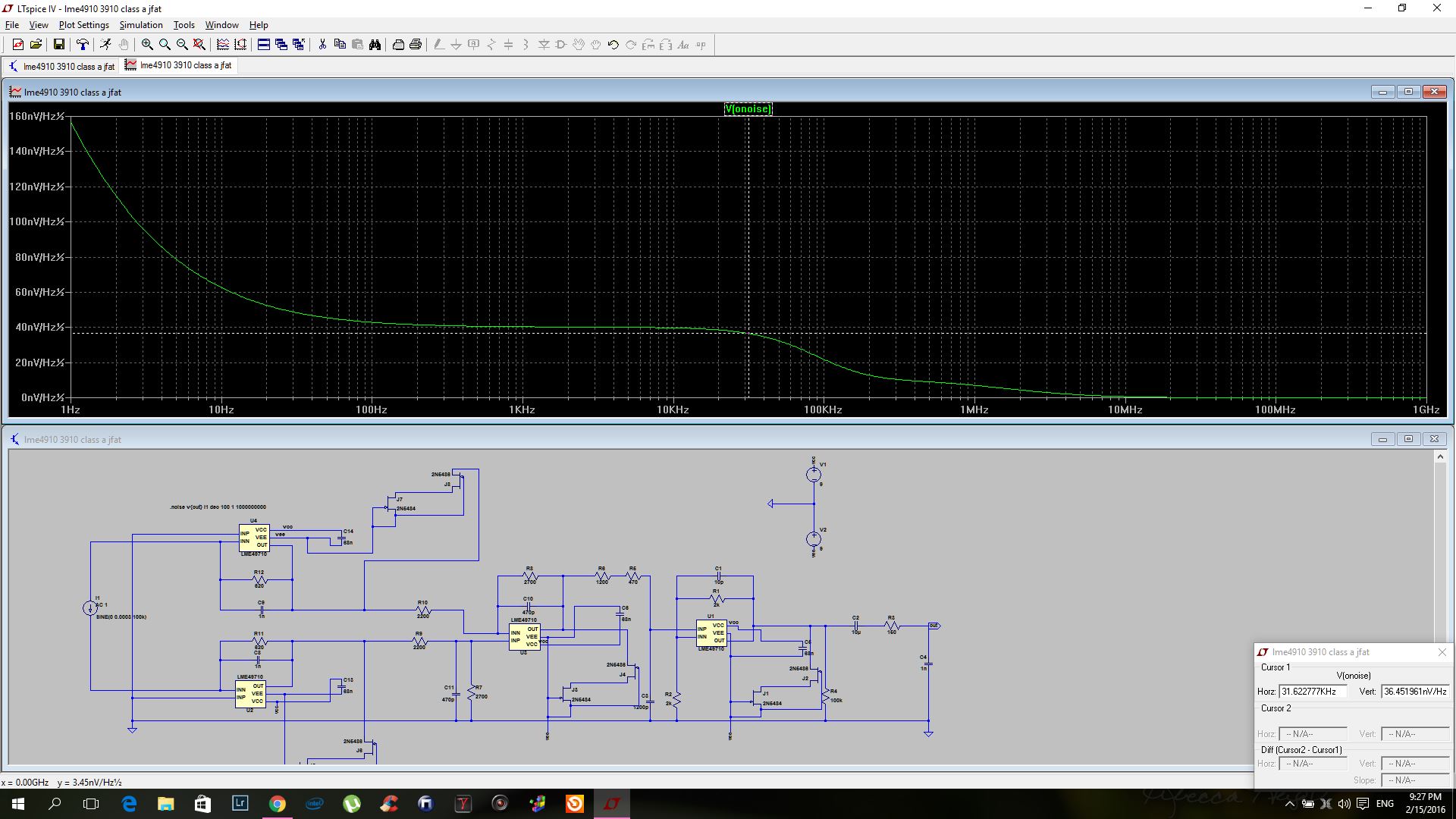Close the cursor readout dialog
The width and height of the screenshot is (1456, 819).
click(1442, 652)
